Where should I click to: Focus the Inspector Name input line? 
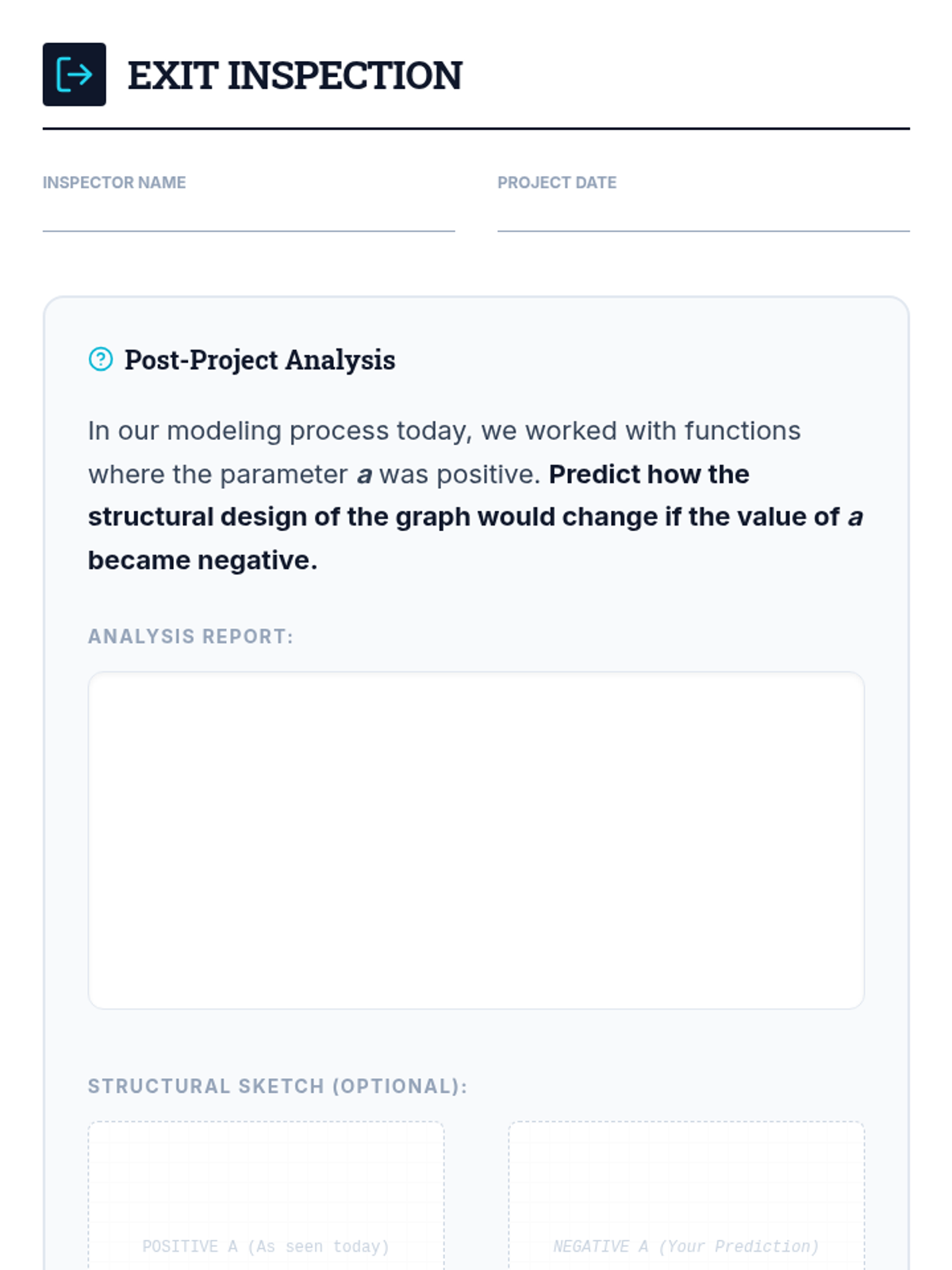[248, 216]
